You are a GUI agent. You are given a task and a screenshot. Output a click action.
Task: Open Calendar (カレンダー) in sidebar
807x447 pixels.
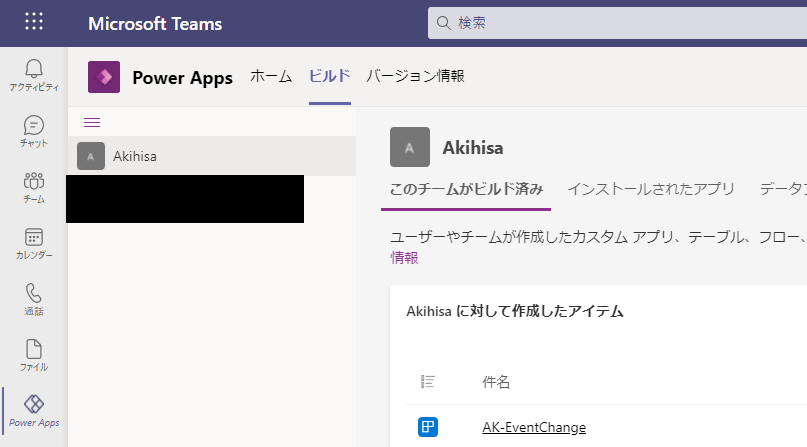[x=34, y=243]
